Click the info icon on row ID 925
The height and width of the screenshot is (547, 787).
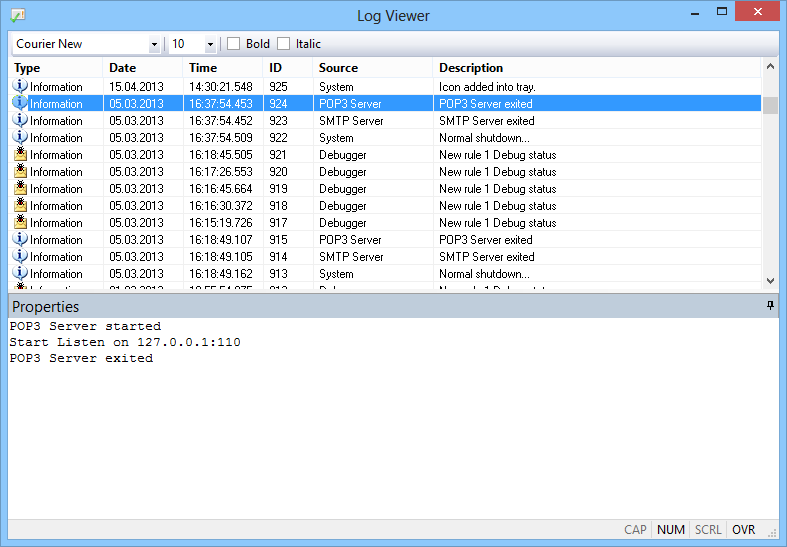click(20, 86)
